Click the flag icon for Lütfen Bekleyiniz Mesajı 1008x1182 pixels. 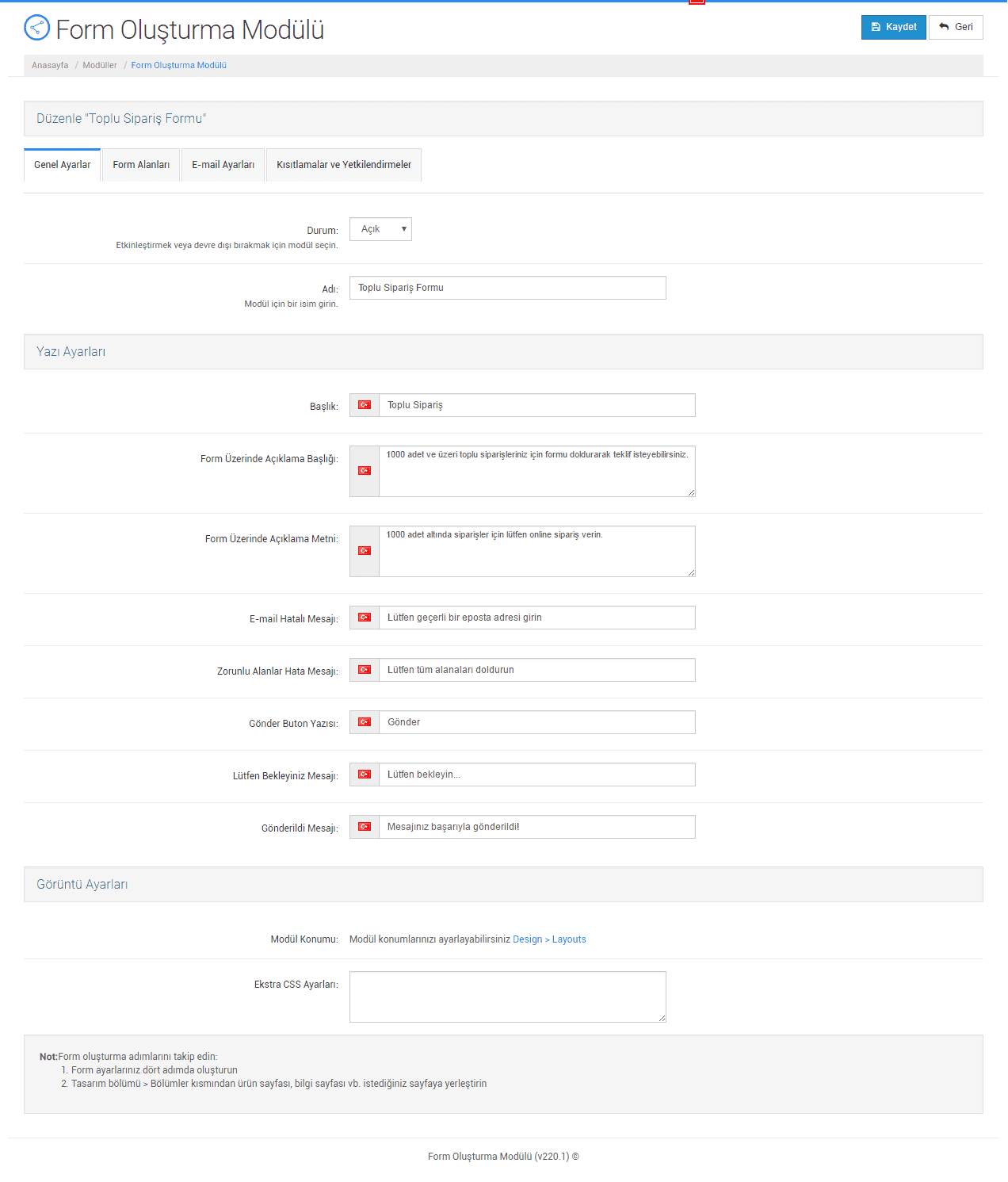click(365, 775)
